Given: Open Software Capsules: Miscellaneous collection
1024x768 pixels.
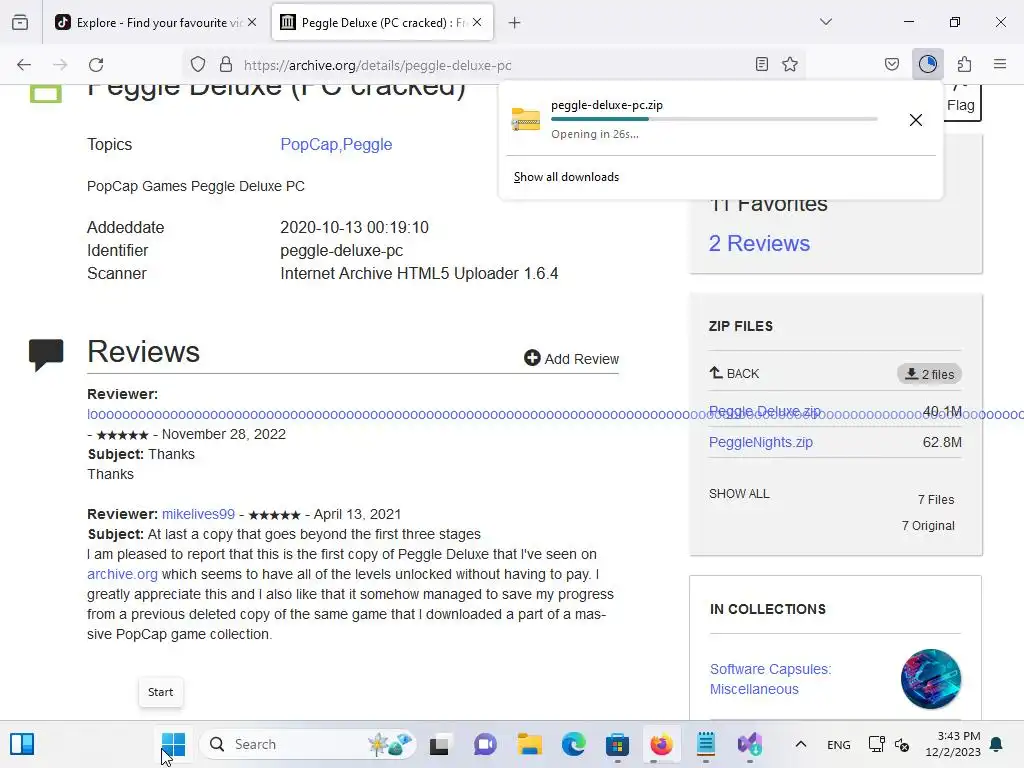Looking at the screenshot, I should (771, 679).
